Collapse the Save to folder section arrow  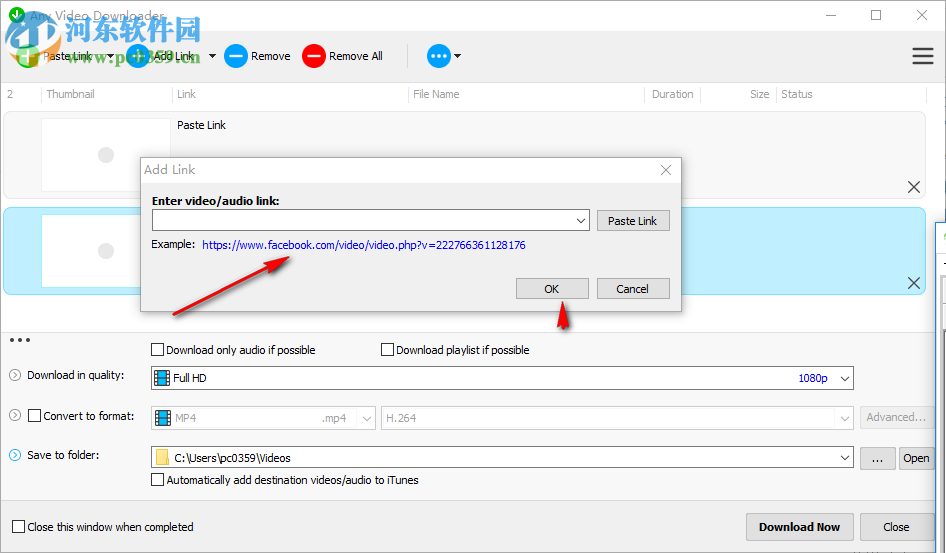(x=15, y=455)
